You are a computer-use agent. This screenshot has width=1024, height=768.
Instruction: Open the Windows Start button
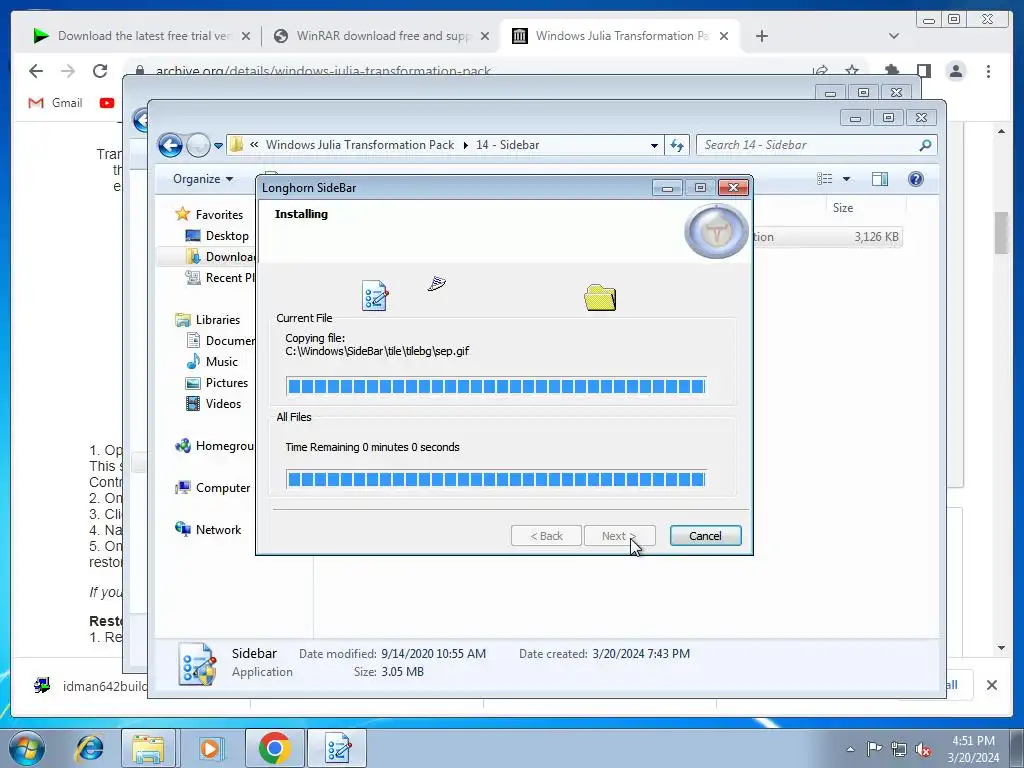pyautogui.click(x=27, y=748)
